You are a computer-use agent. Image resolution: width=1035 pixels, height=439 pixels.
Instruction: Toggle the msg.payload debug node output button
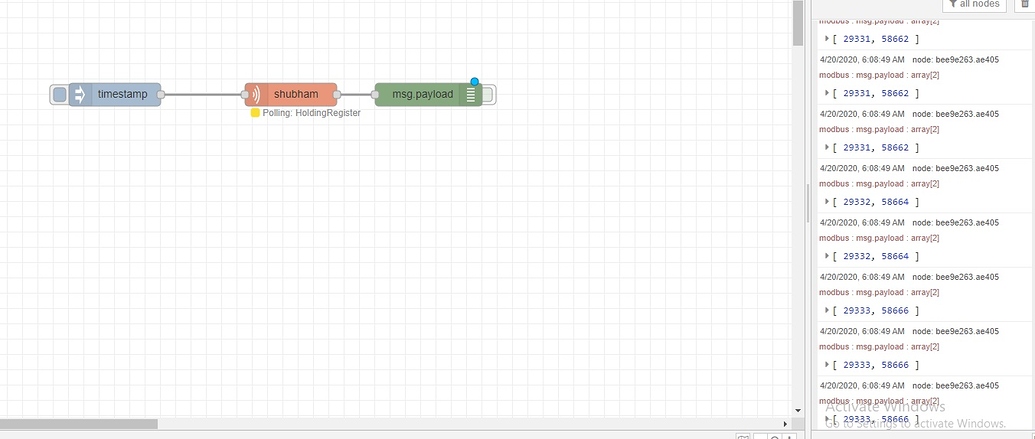[488, 94]
